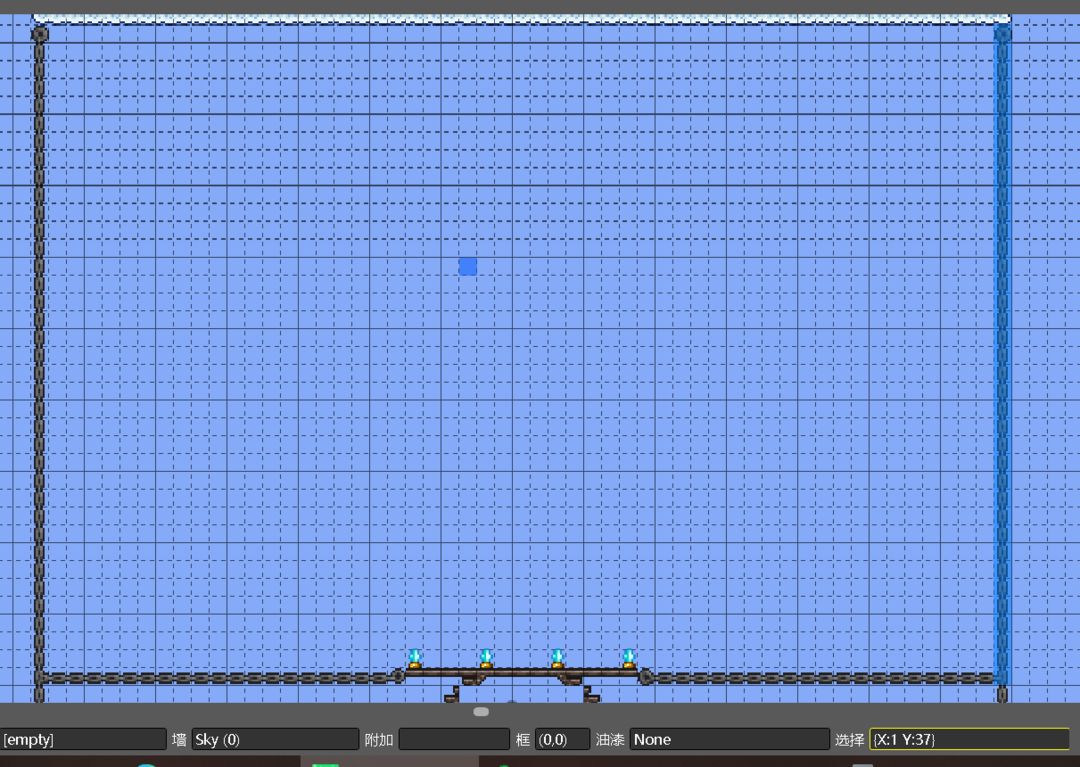Click the horizontal scrollbar thumb below the canvas
1080x767 pixels.
pos(481,712)
